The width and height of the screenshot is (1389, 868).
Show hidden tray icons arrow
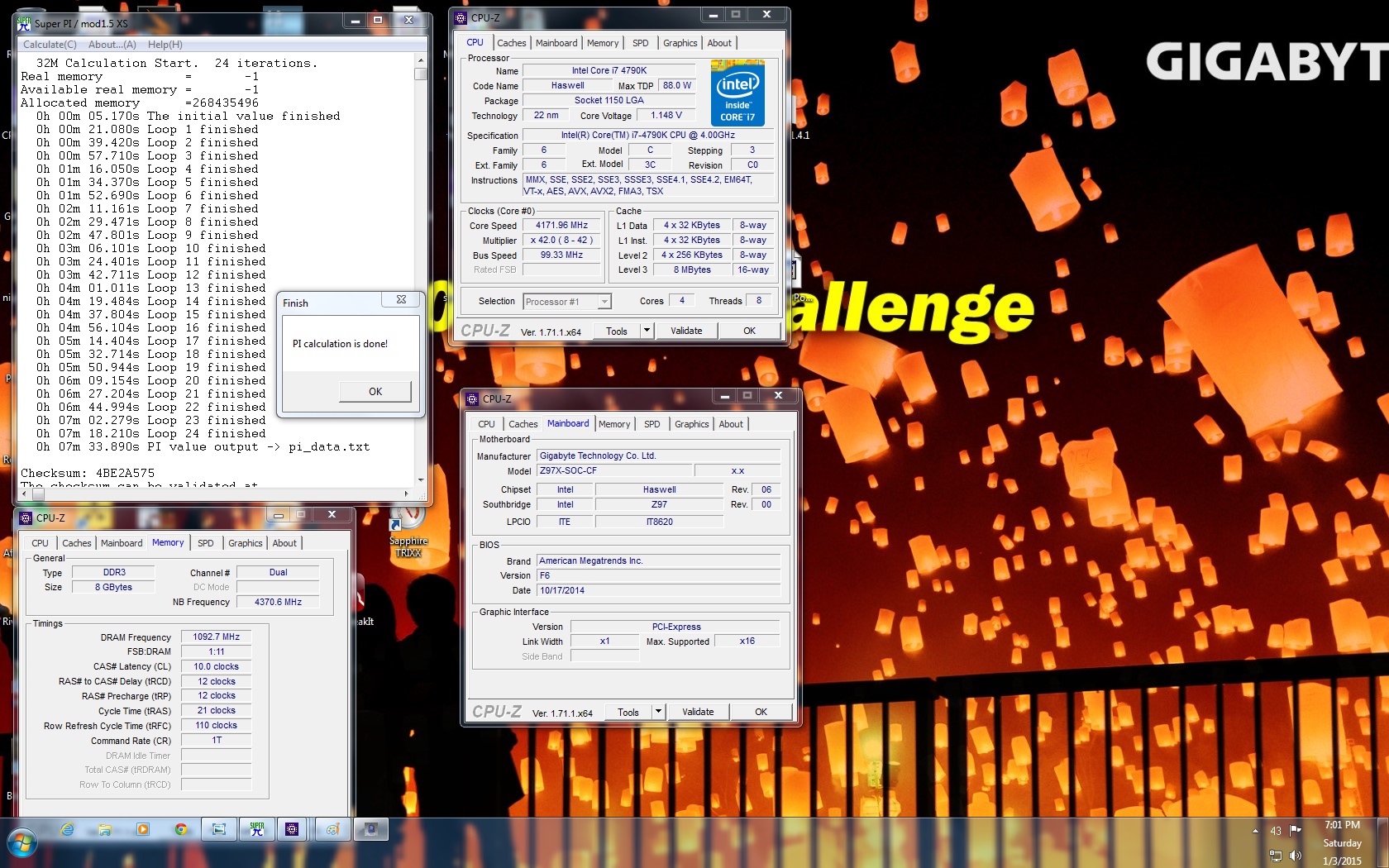1255,831
